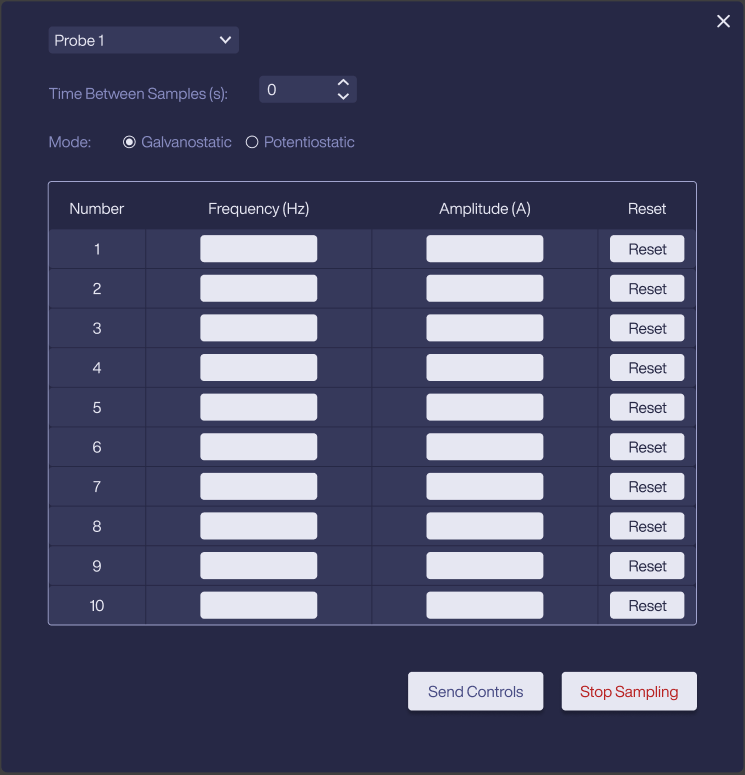Reset row 2

click(x=647, y=288)
